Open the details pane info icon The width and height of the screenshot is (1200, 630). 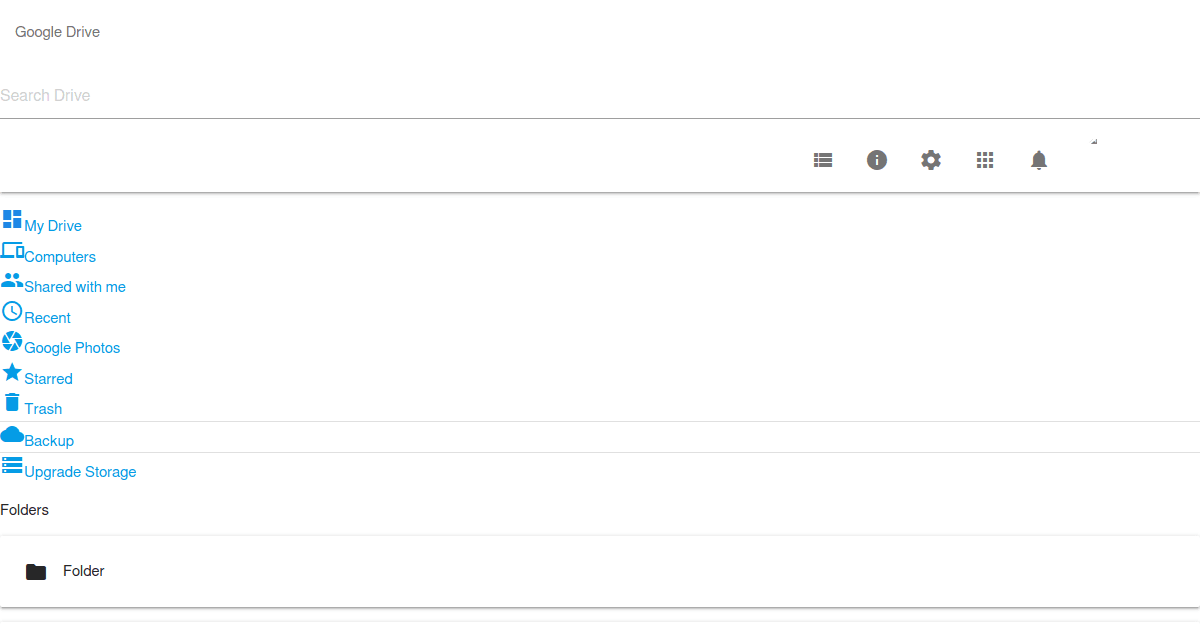tap(877, 160)
